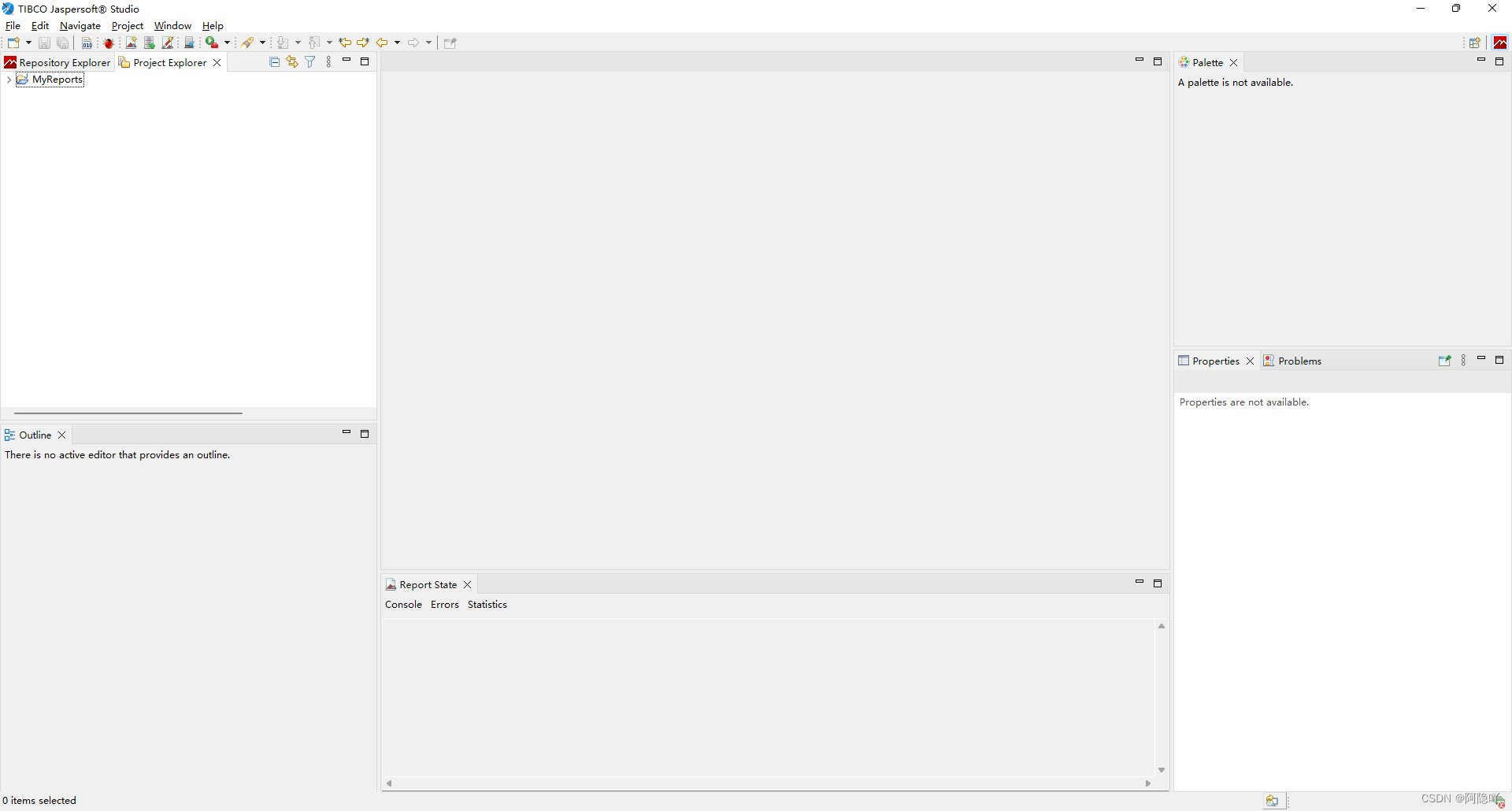Open the Statistics section in Report State
The image size is (1512, 811).
tap(487, 604)
